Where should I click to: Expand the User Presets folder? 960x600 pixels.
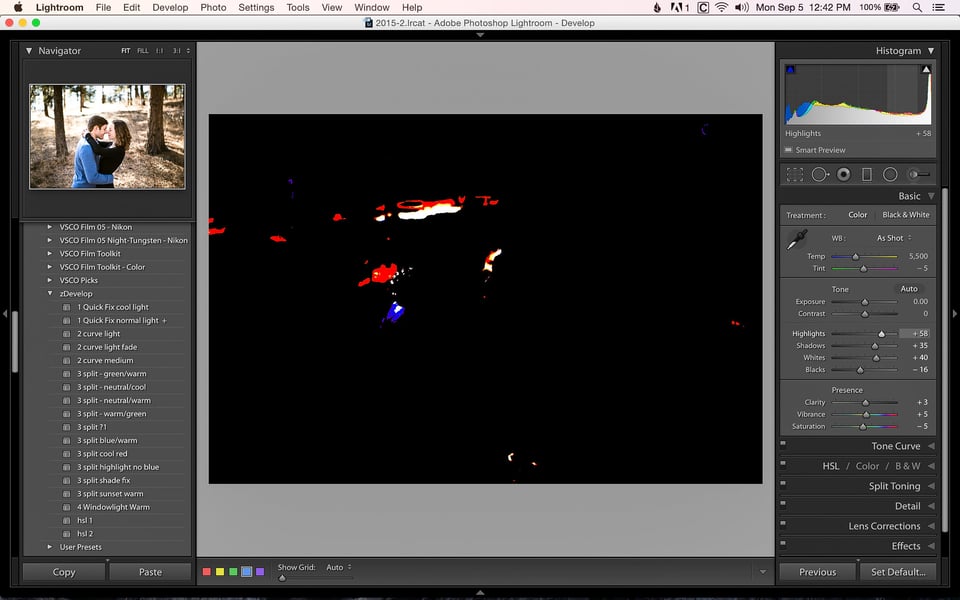tap(50, 547)
